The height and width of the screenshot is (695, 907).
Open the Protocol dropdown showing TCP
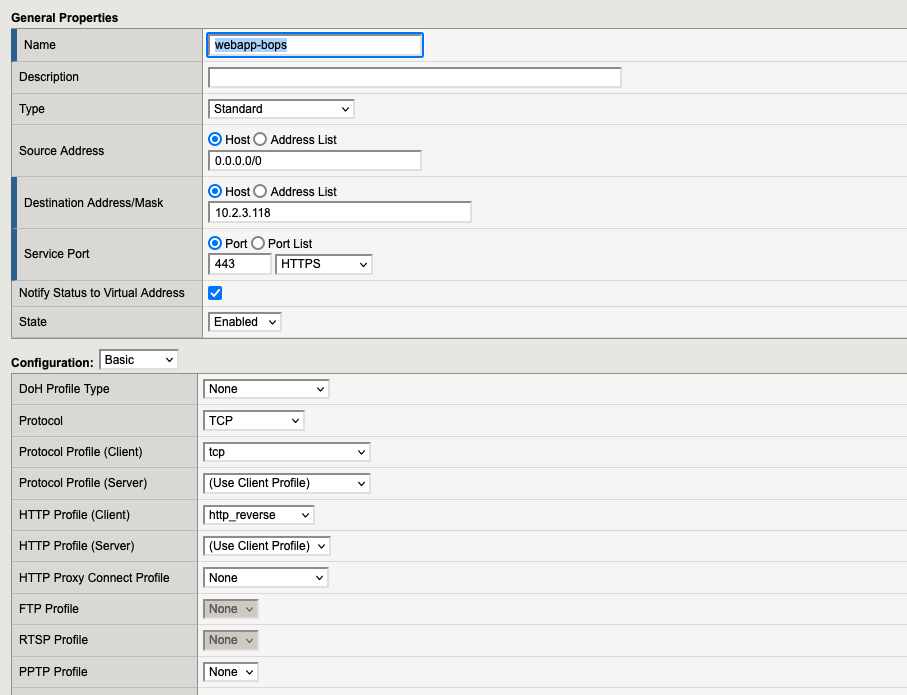[253, 421]
